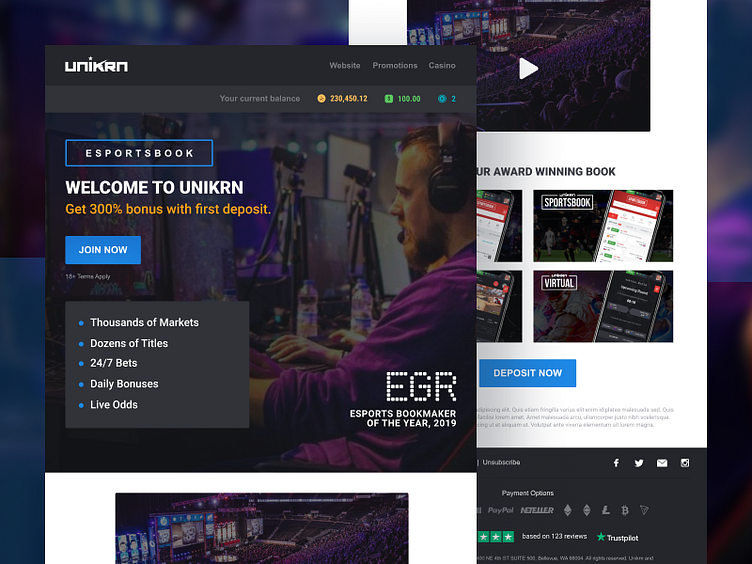752x564 pixels.
Task: Click the gold coin balance icon
Action: click(321, 98)
